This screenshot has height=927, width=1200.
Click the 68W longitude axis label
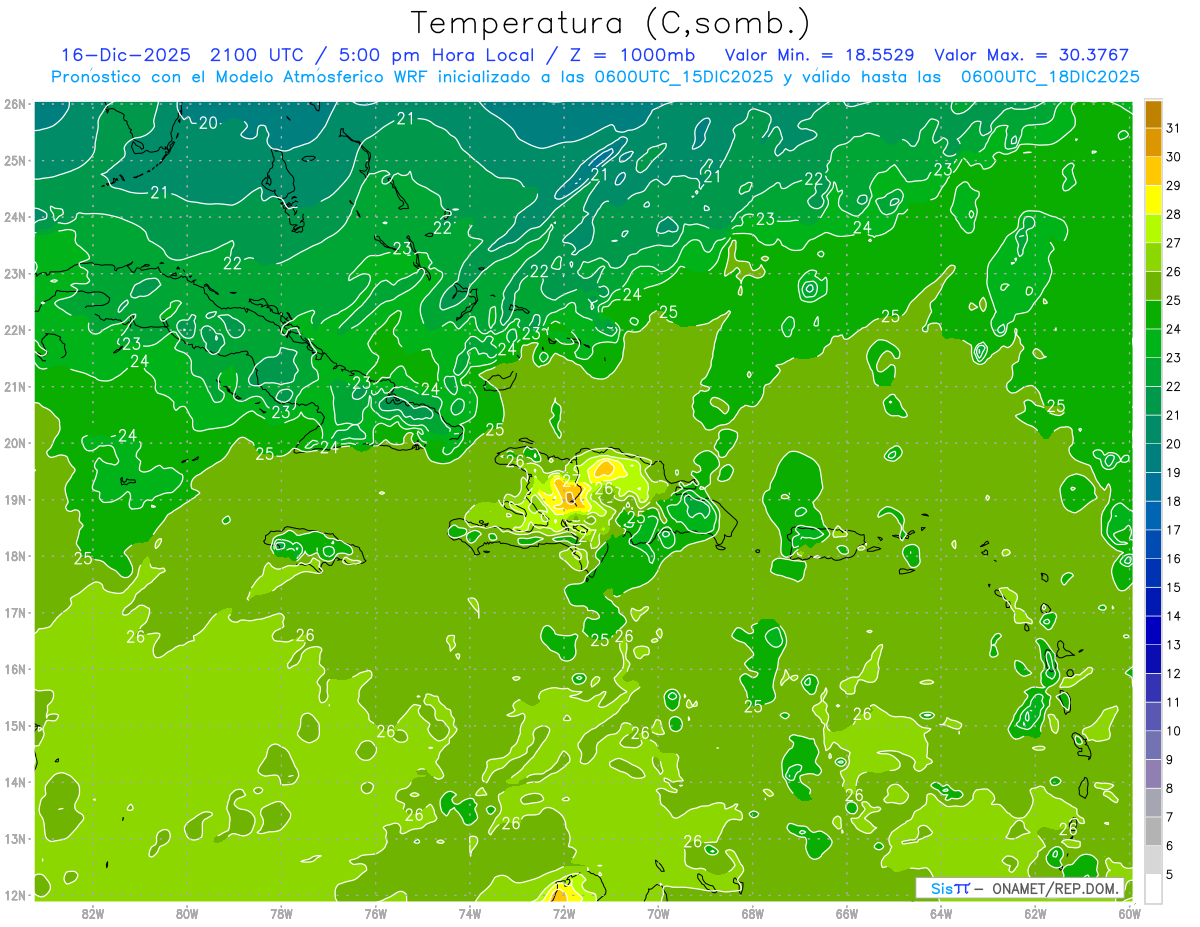[752, 913]
